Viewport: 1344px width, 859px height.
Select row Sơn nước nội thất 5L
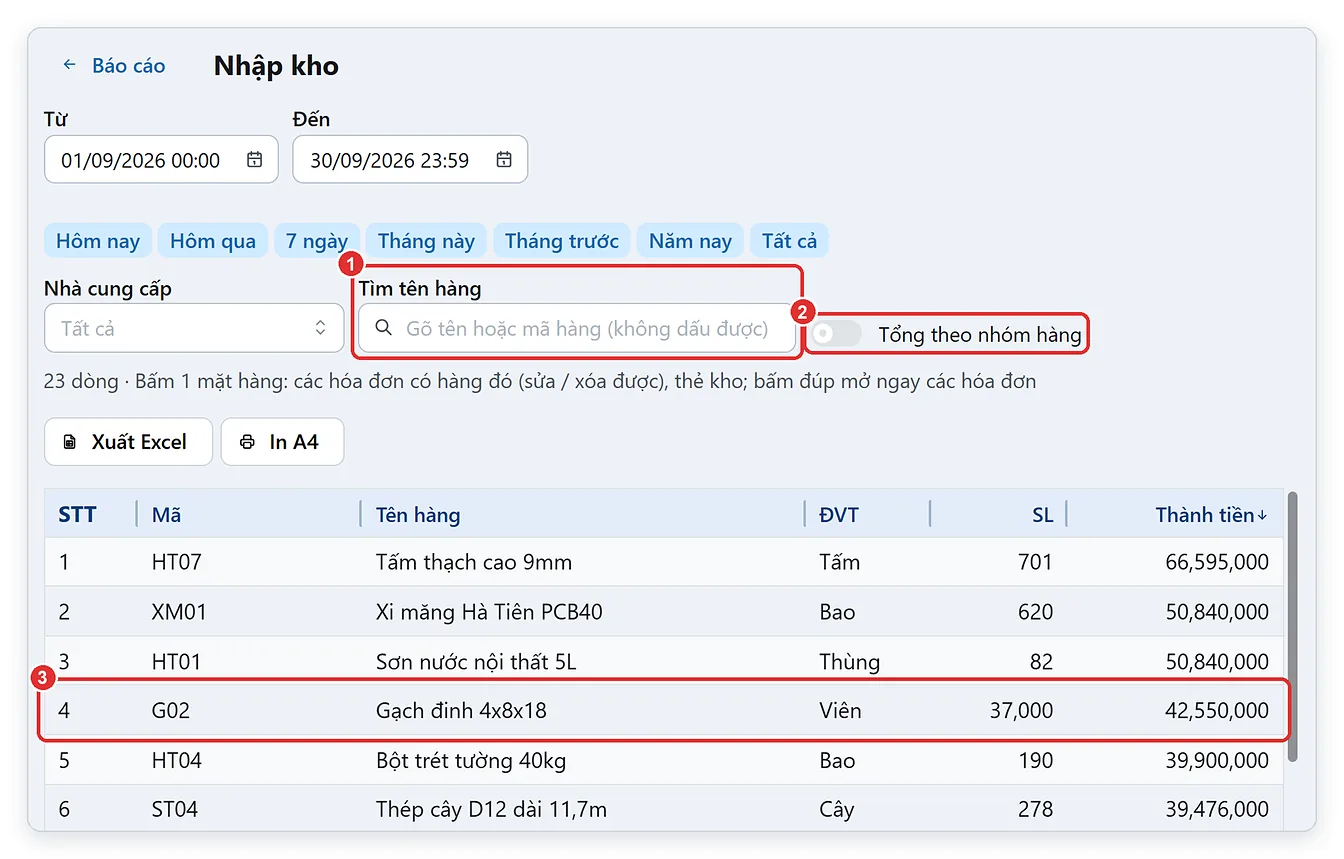(x=664, y=661)
